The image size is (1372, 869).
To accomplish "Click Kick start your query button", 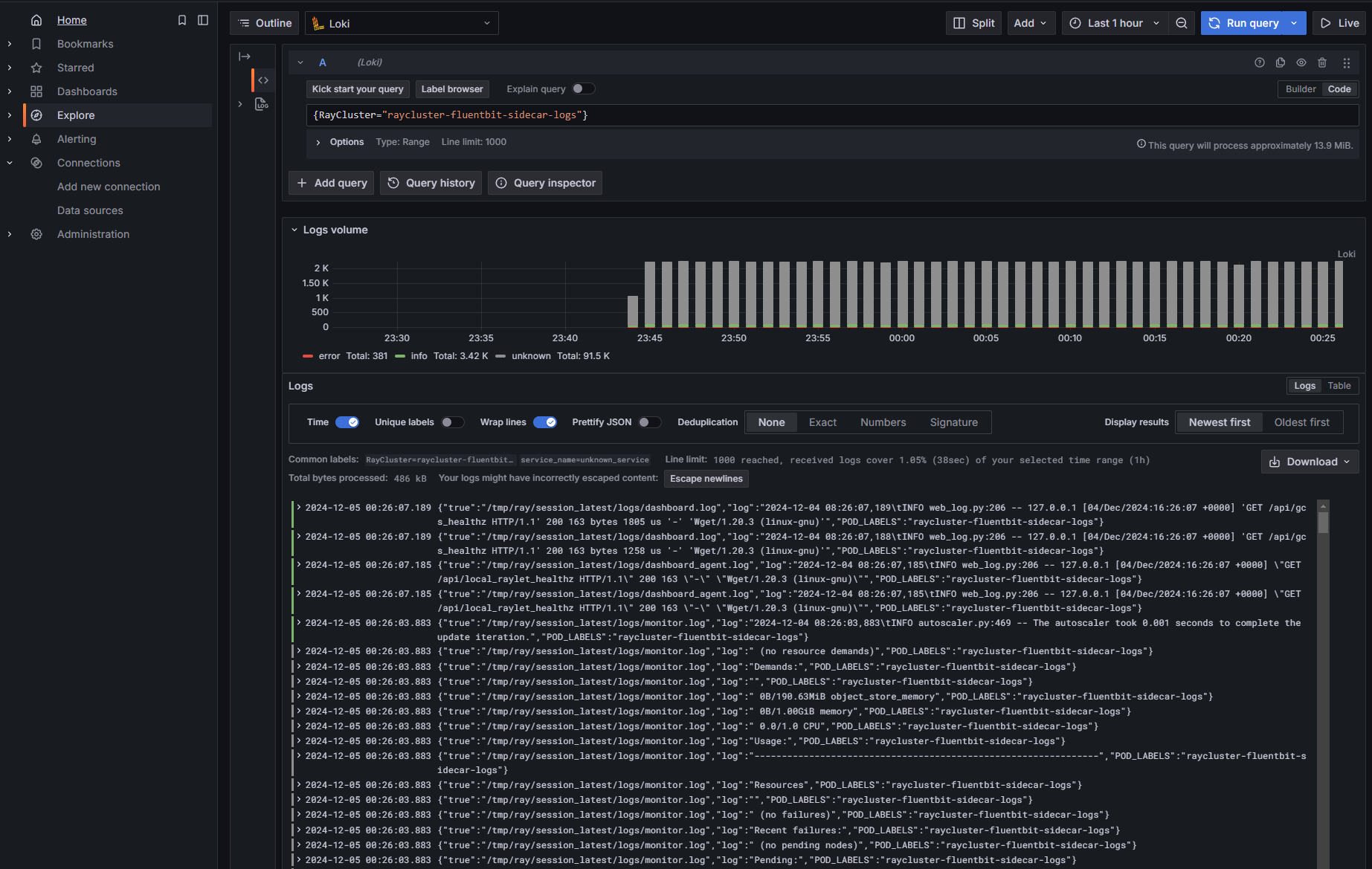I will (x=358, y=89).
